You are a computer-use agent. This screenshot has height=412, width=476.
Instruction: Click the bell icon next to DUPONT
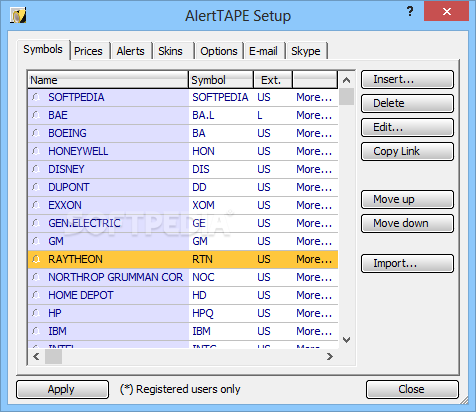point(36,187)
